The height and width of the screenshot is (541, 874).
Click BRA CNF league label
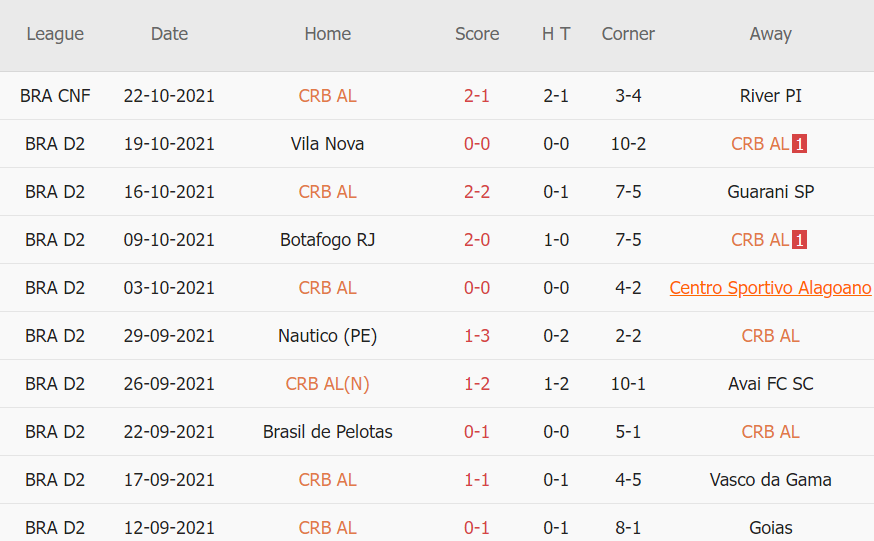tap(55, 96)
